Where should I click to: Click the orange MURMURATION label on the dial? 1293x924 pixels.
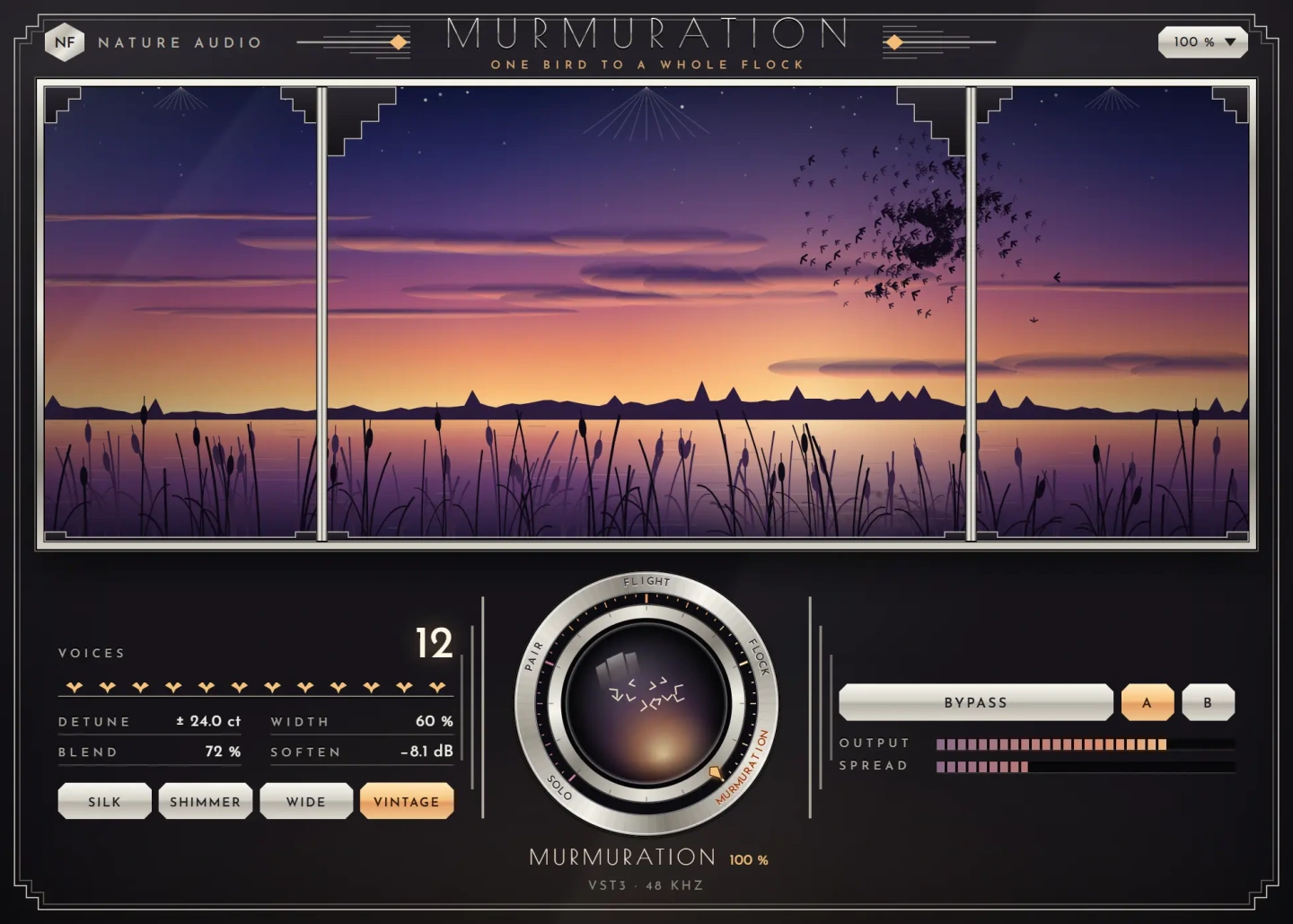[743, 766]
